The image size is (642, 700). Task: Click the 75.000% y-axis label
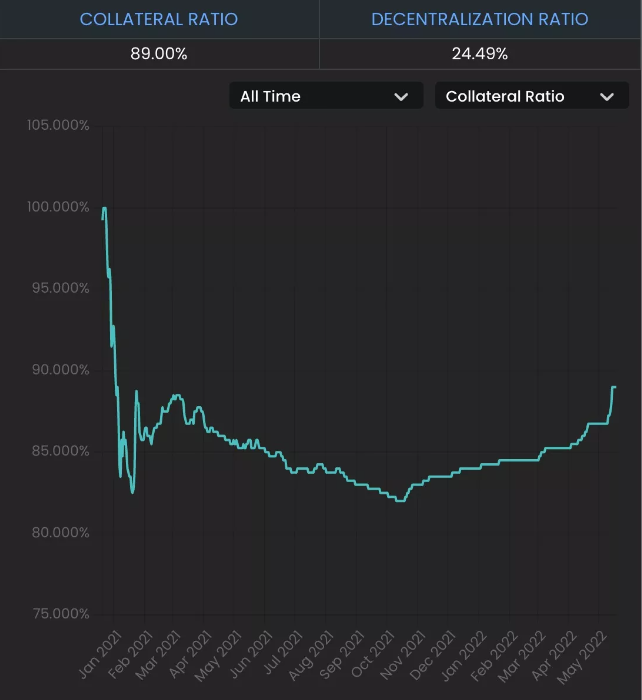tap(61, 613)
